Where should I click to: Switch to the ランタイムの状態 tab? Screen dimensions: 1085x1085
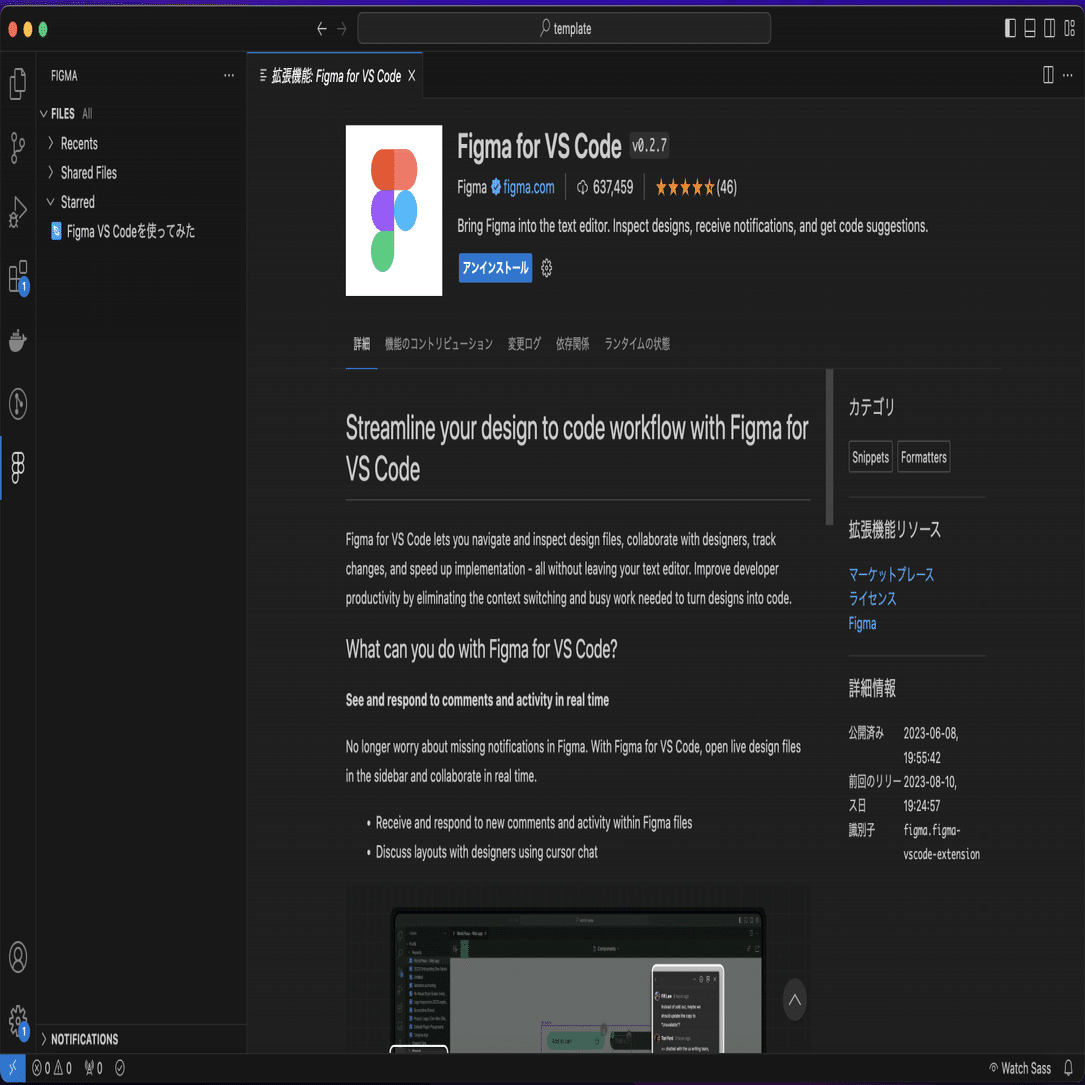pos(637,344)
